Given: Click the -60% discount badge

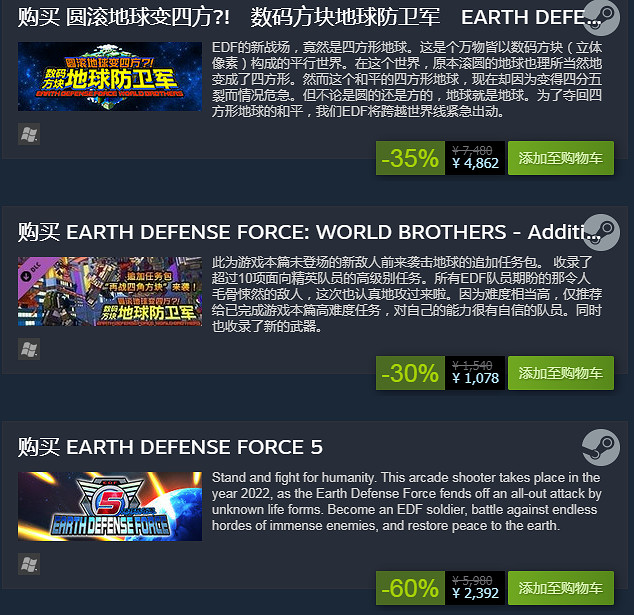Looking at the screenshot, I should coord(410,588).
